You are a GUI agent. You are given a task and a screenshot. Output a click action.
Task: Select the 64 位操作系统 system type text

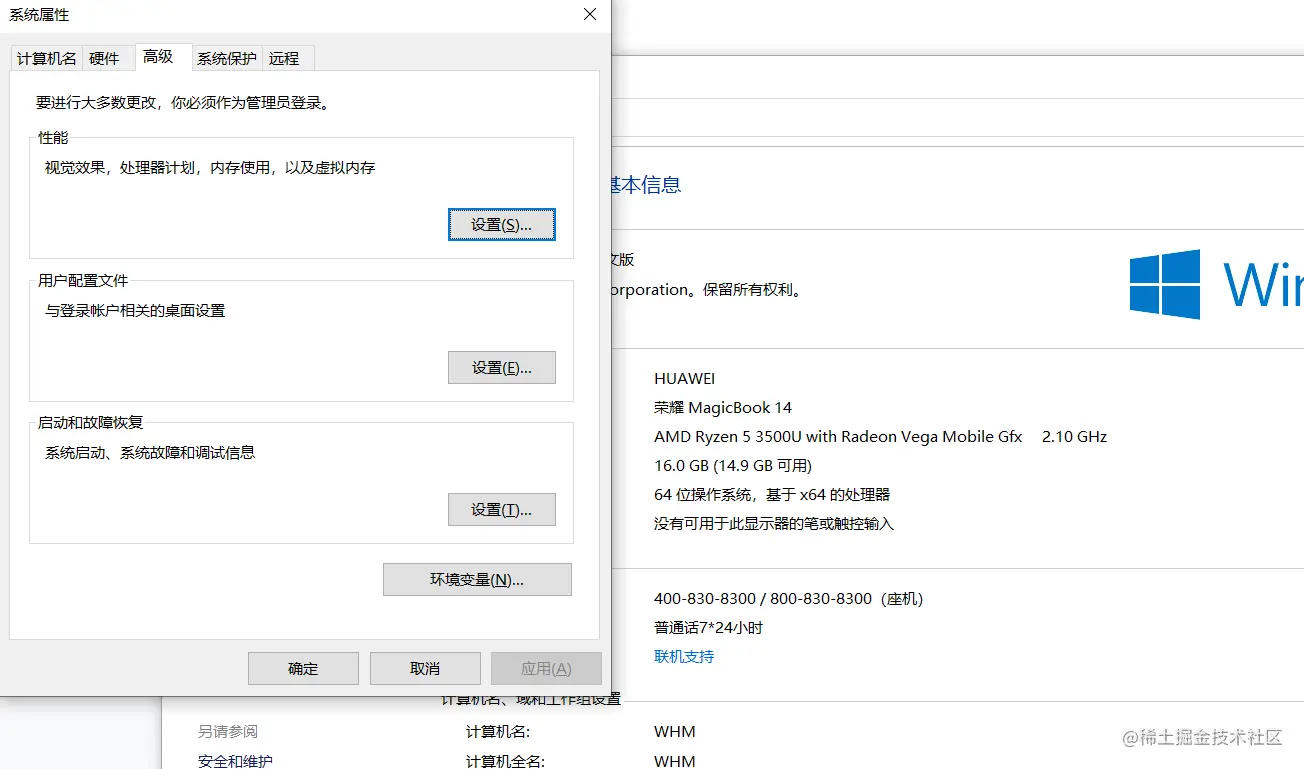point(772,494)
